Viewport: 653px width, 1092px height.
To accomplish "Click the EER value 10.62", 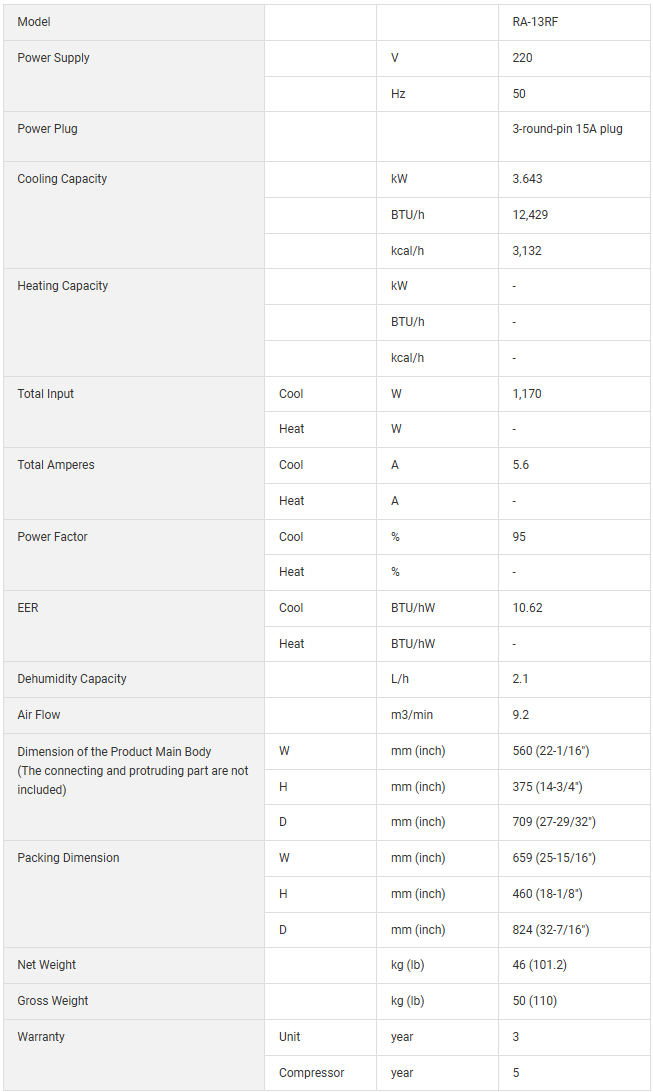I will (x=527, y=608).
